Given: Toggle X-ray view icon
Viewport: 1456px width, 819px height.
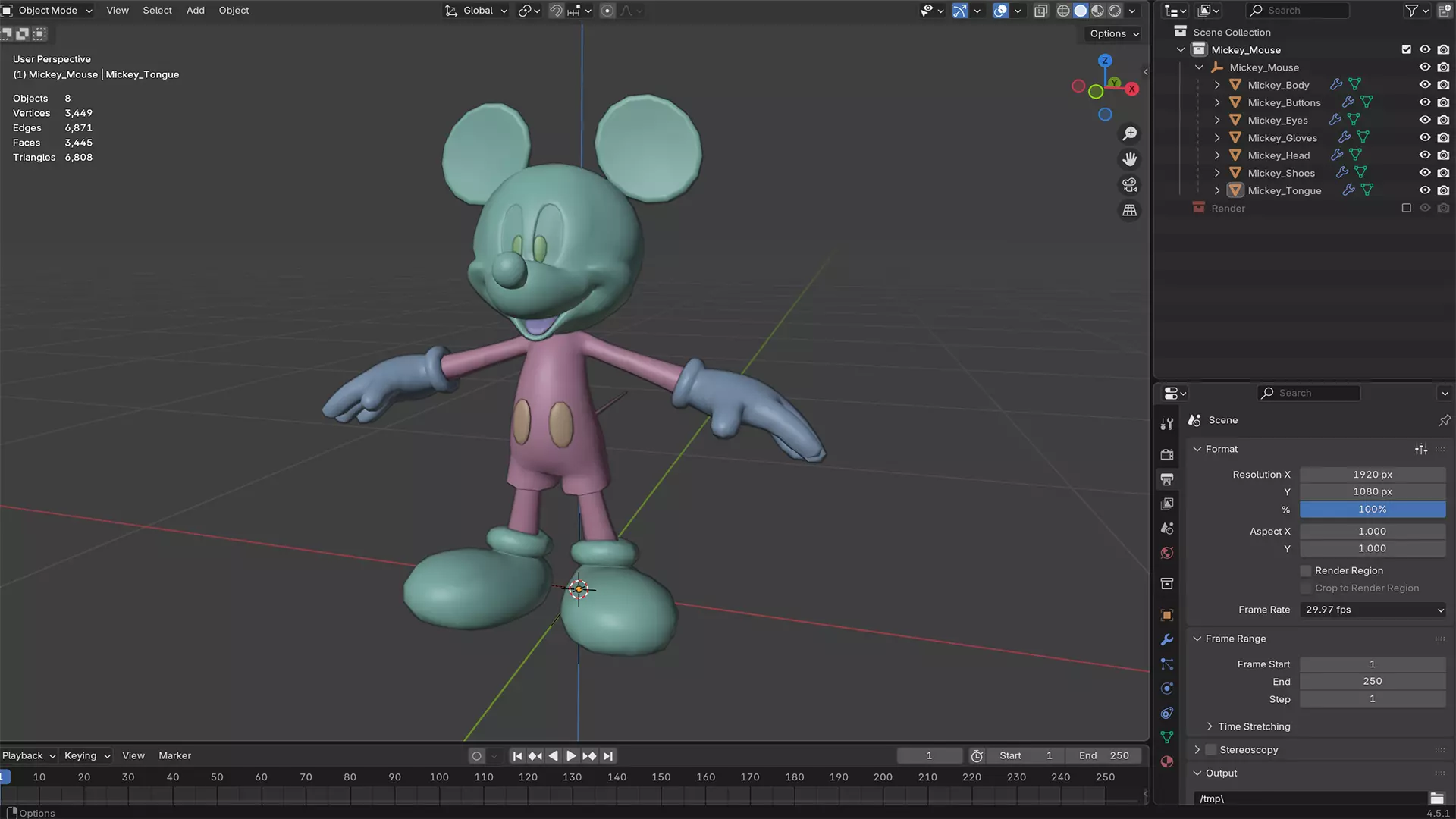Looking at the screenshot, I should (x=1040, y=11).
